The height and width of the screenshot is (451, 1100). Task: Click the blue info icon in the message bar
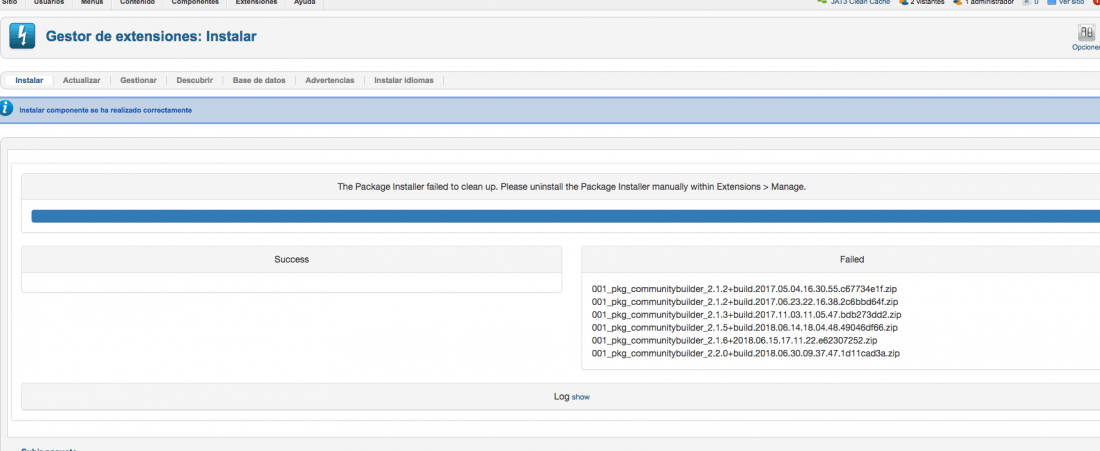(x=6, y=109)
